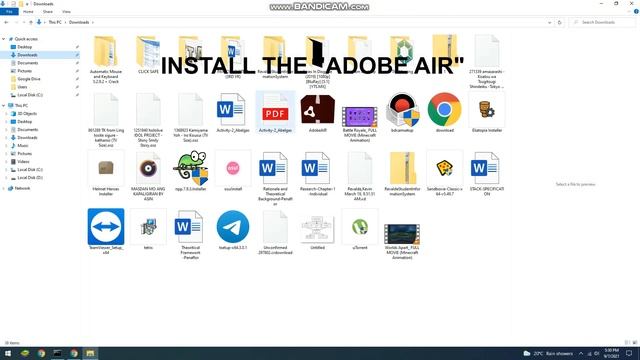This screenshot has width=640, height=360.
Task: Go up one folder level
Action: pyautogui.click(x=31, y=22)
